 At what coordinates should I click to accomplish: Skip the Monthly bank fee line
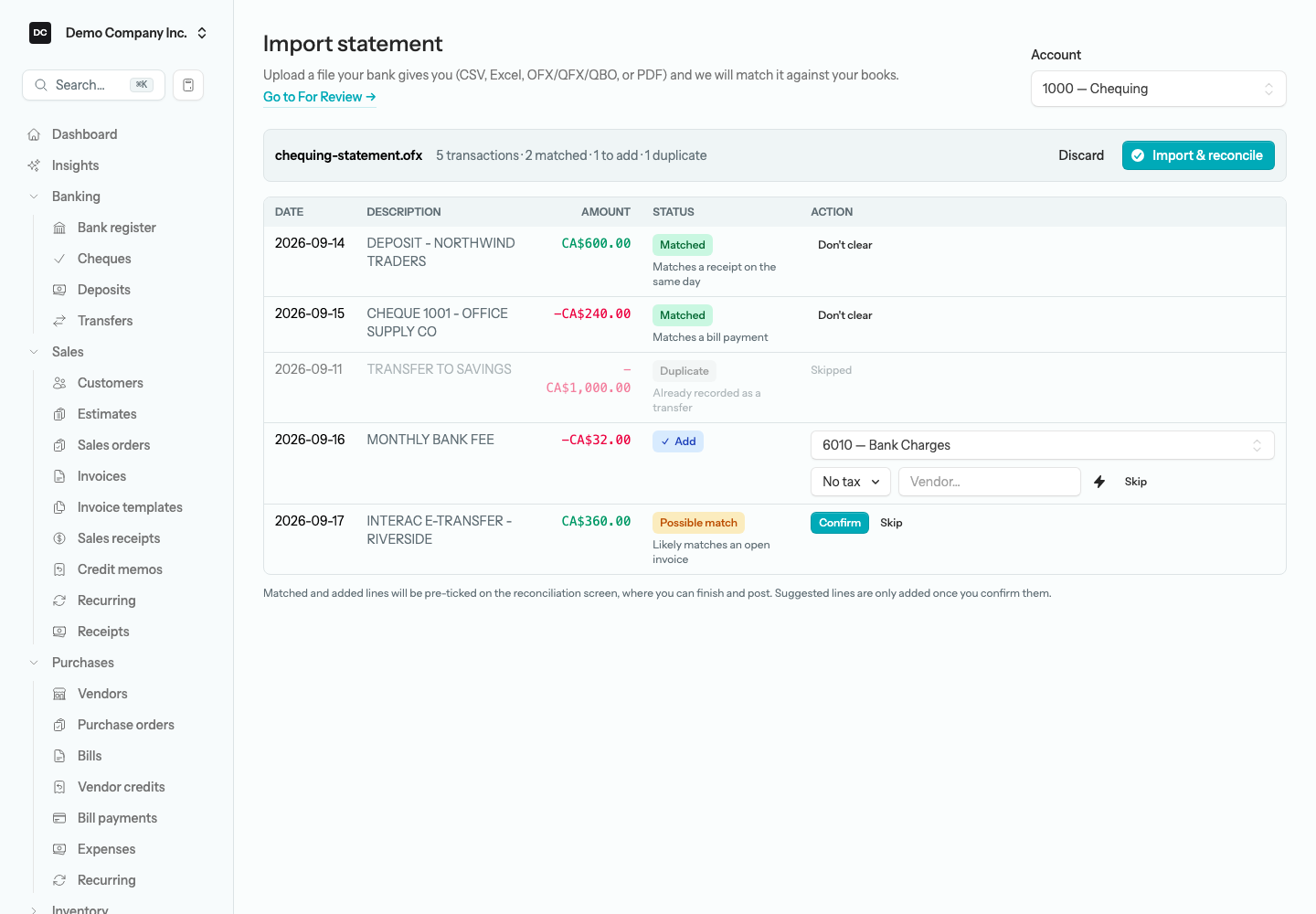click(x=1136, y=482)
